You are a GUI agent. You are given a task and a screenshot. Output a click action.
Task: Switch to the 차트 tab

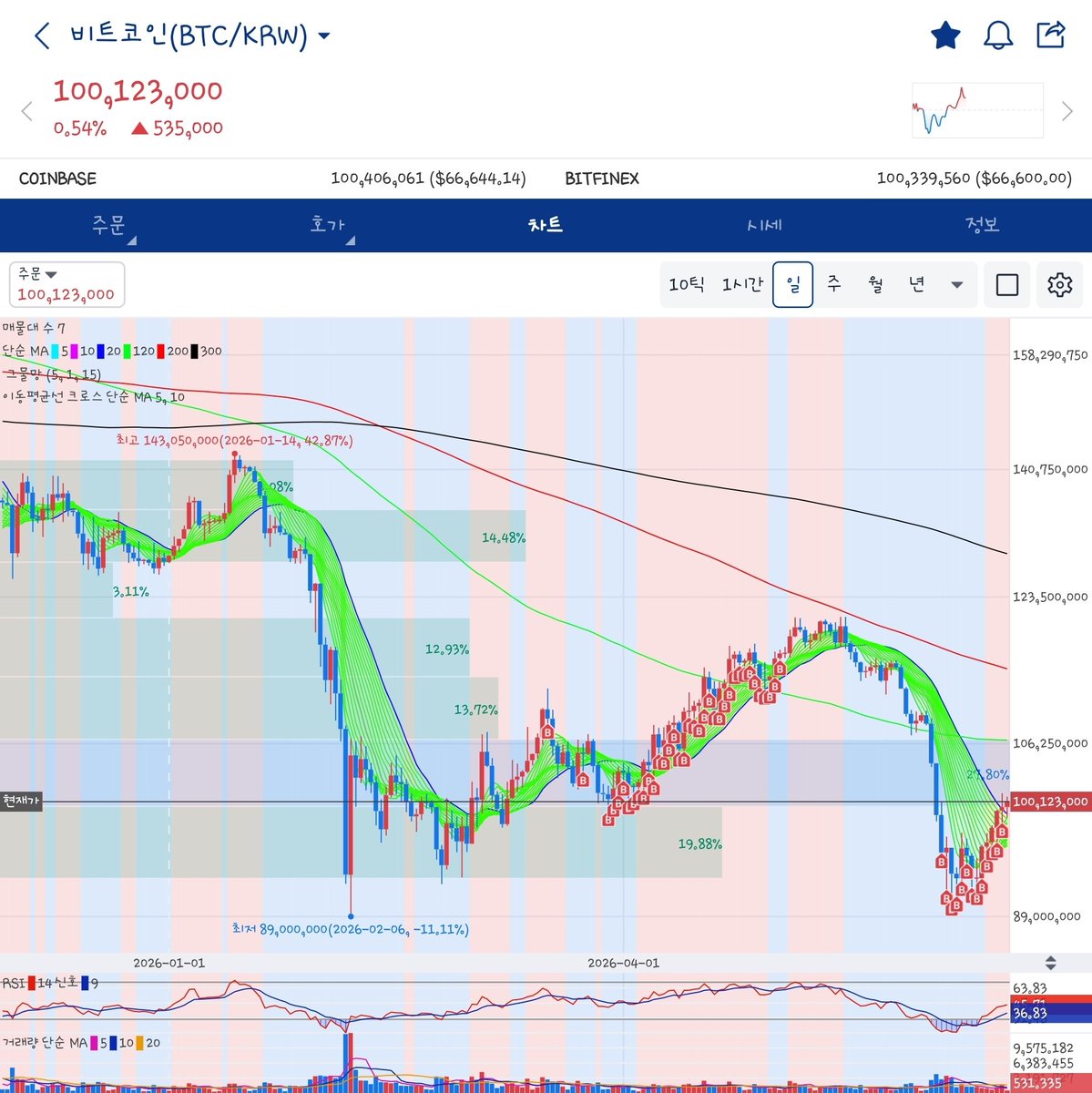(546, 225)
